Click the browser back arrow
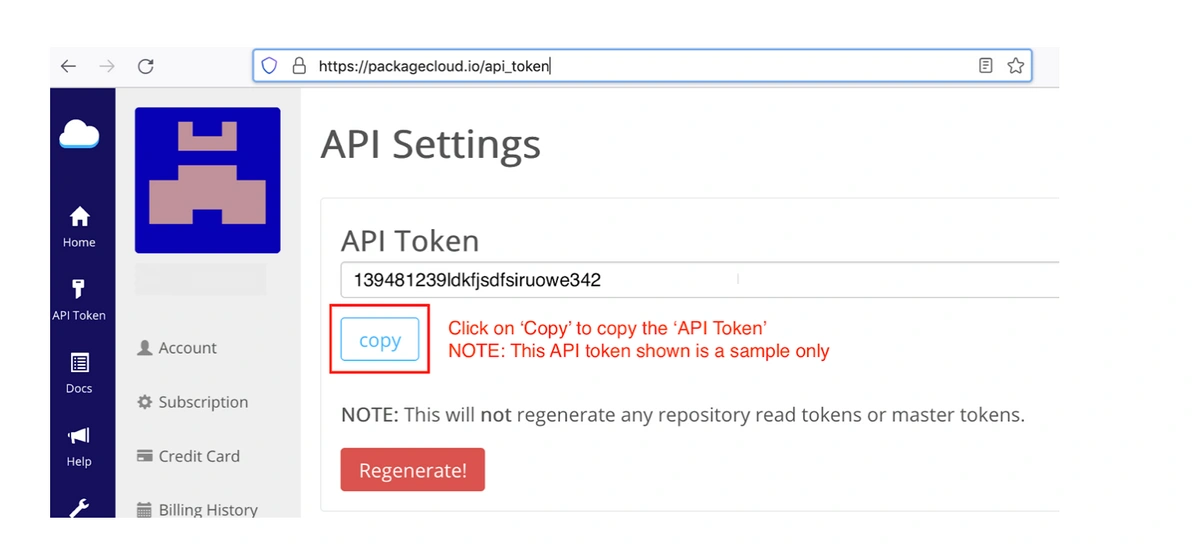The width and height of the screenshot is (1200, 547). point(68,66)
